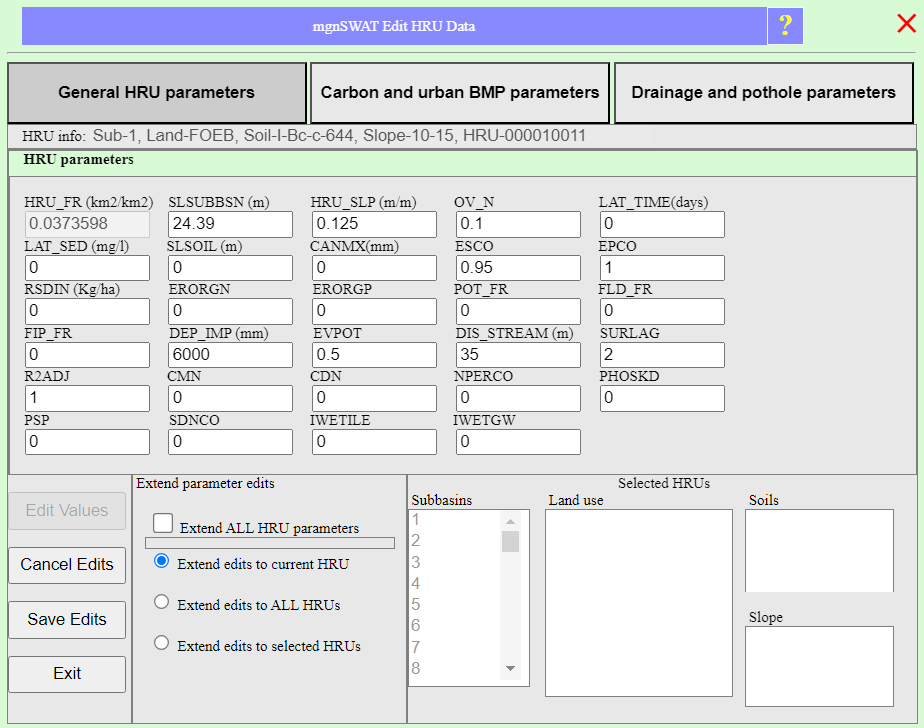Close the Edit HRU Data window

(x=906, y=24)
